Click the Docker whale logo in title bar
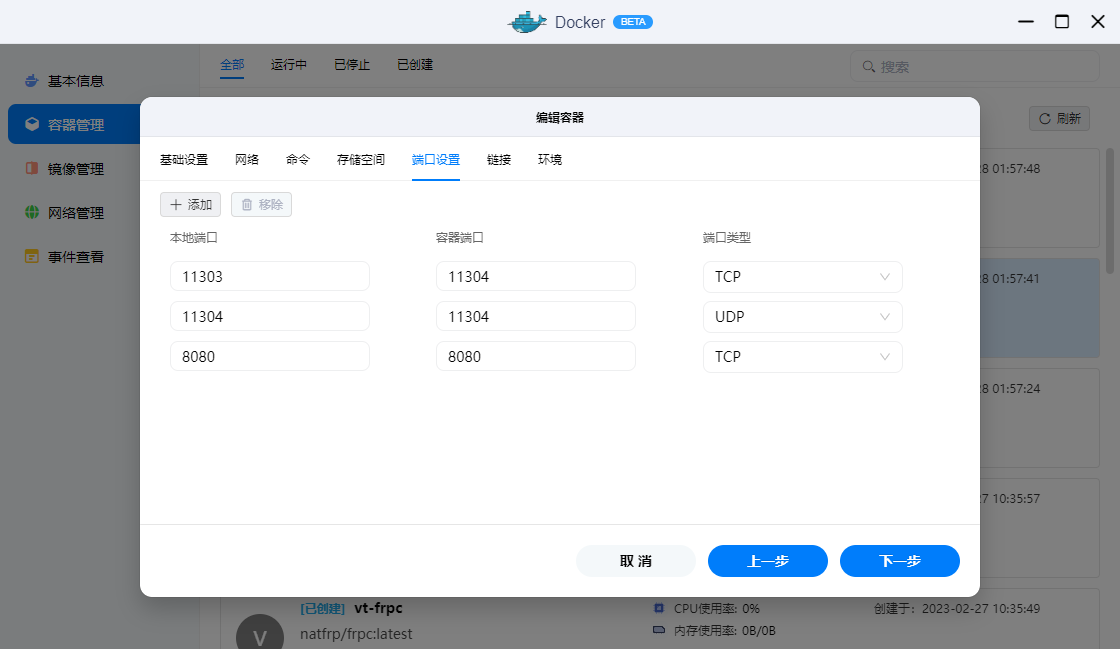Image resolution: width=1120 pixels, height=650 pixels. click(x=527, y=22)
